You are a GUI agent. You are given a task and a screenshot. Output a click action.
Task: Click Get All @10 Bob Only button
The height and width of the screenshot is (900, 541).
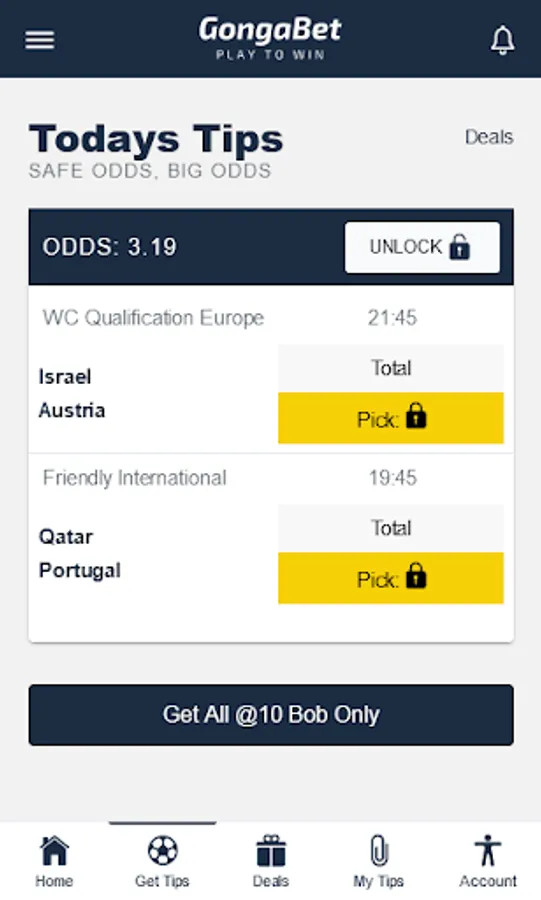point(271,715)
